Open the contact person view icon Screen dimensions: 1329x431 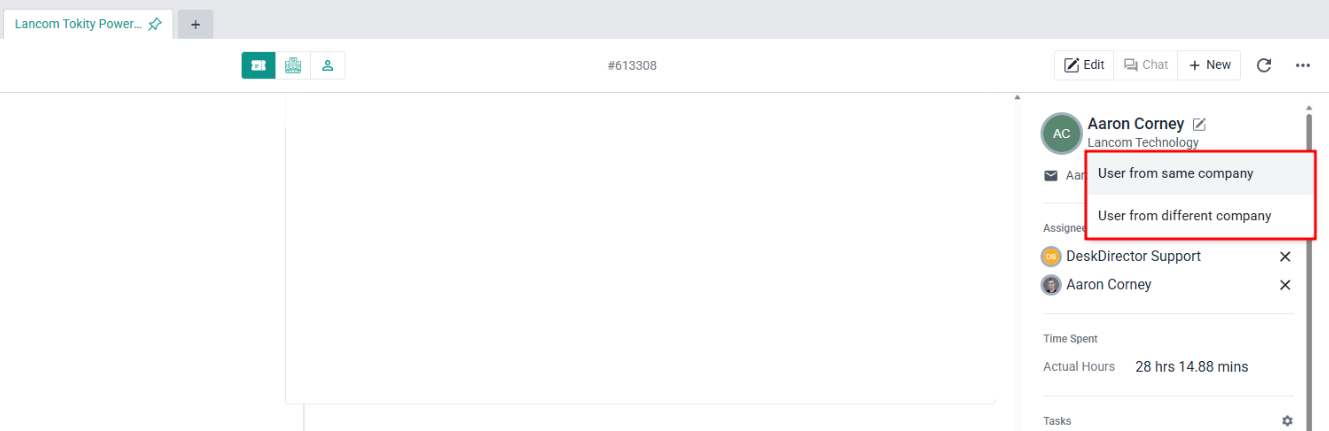coord(327,66)
